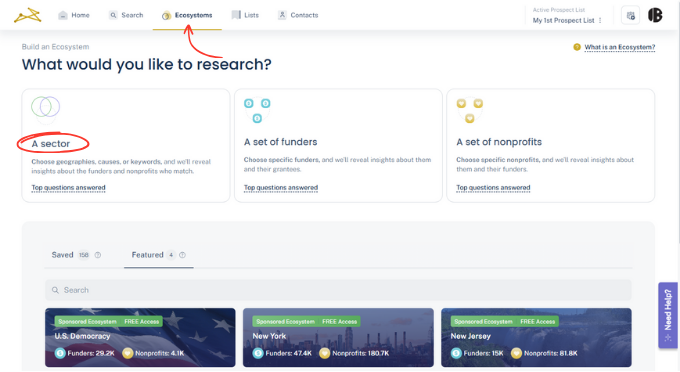Click the magnifier icon beside Search nav
The height and width of the screenshot is (372, 680).
pyautogui.click(x=113, y=15)
